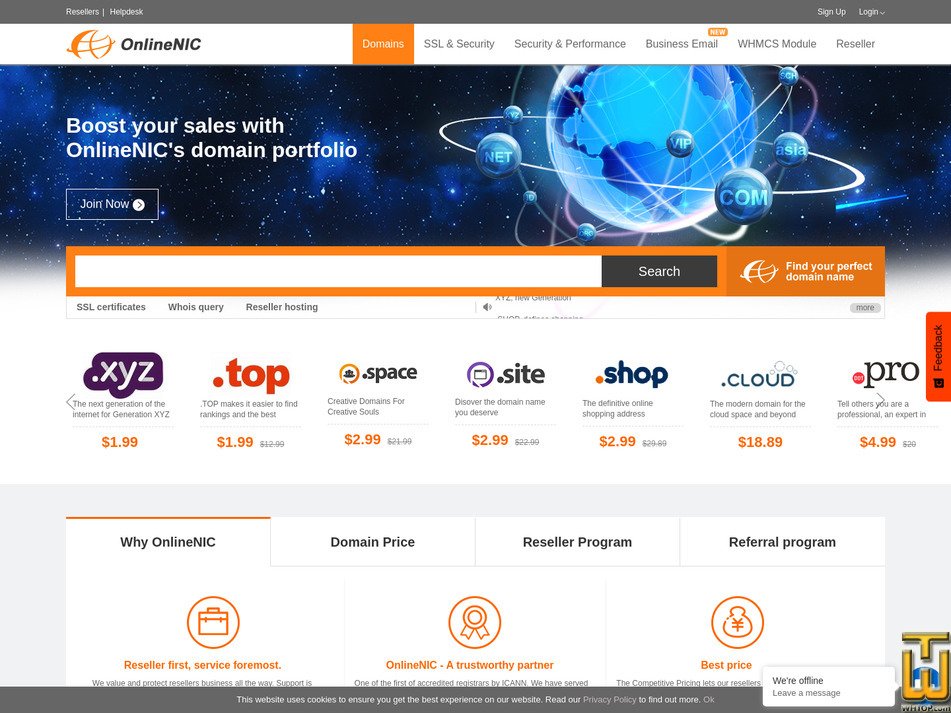Click Reseller first, service foremost heading
The width and height of the screenshot is (951, 713).
coord(203,665)
